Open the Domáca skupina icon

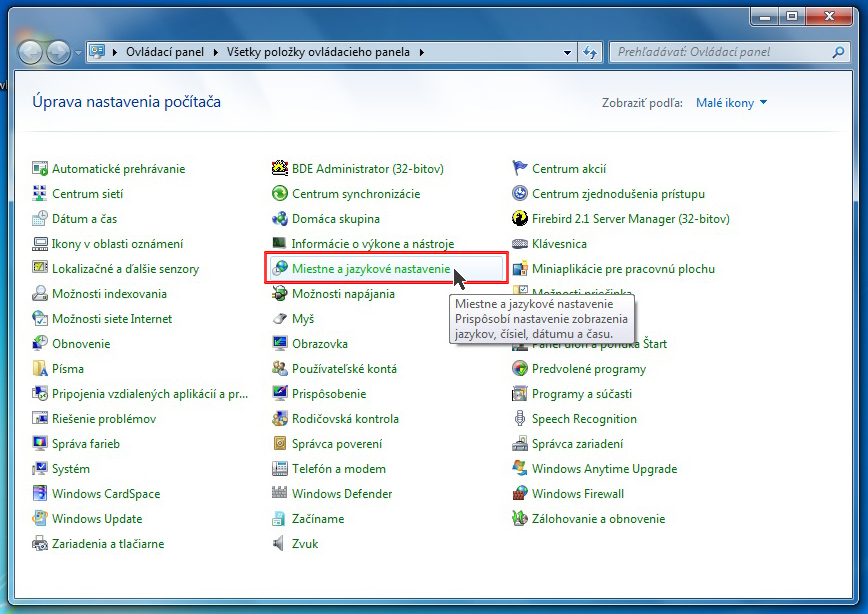[x=280, y=218]
